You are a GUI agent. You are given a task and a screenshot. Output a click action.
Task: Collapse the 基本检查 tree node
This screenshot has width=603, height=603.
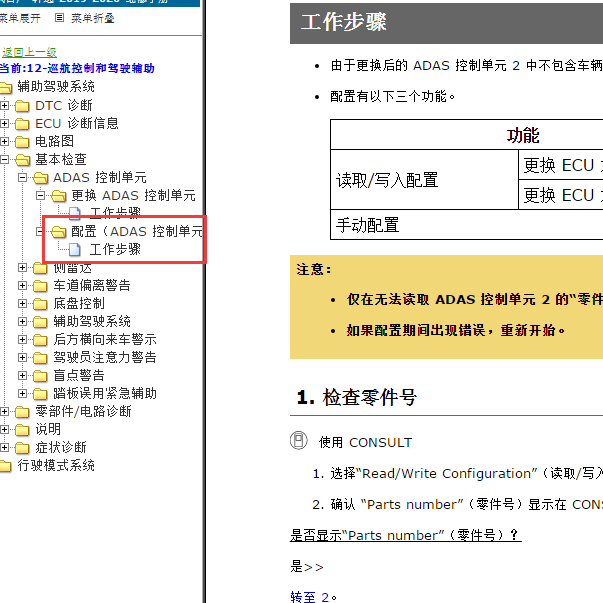5,159
